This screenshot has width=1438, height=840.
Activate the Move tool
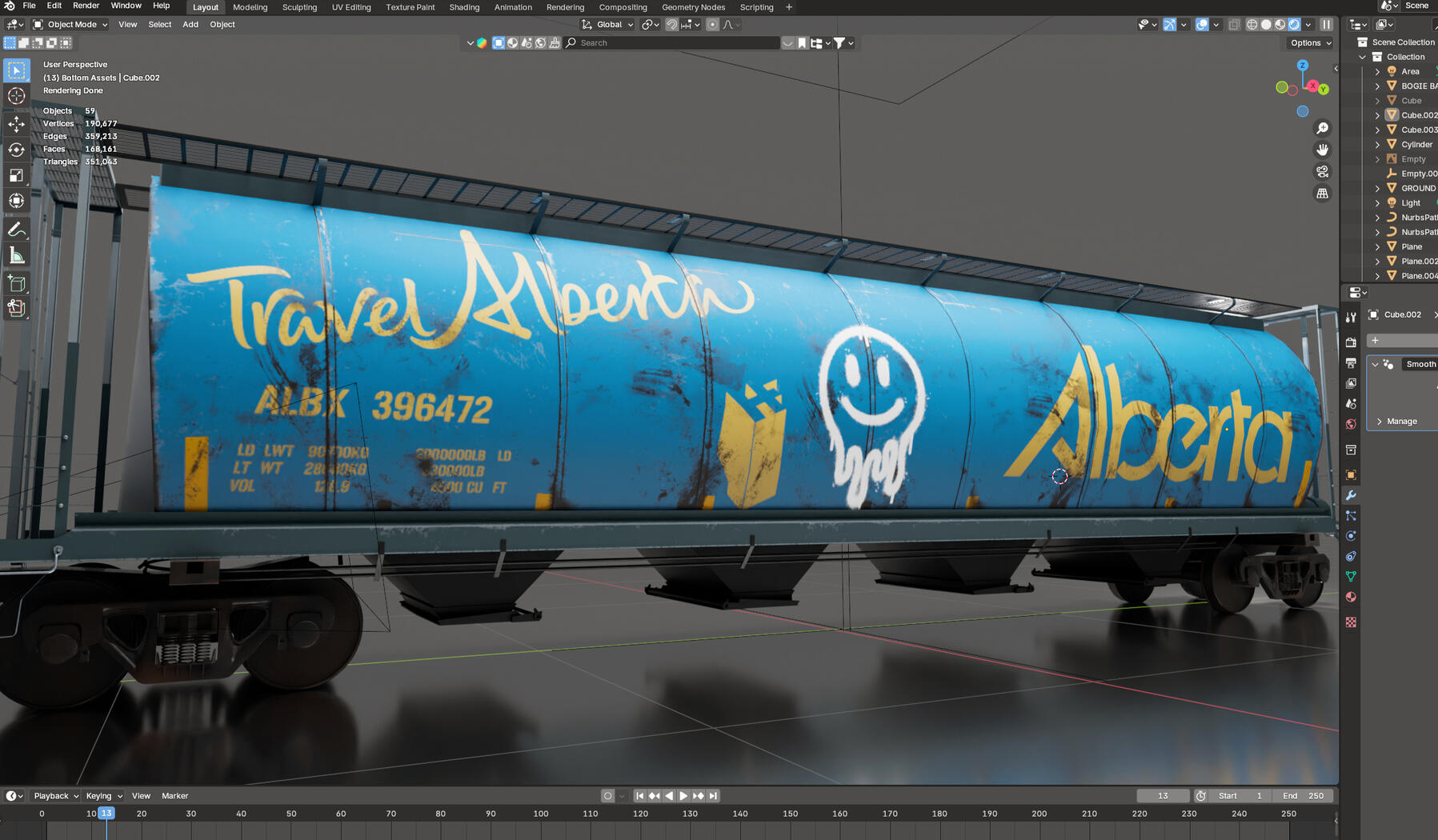pyautogui.click(x=16, y=124)
